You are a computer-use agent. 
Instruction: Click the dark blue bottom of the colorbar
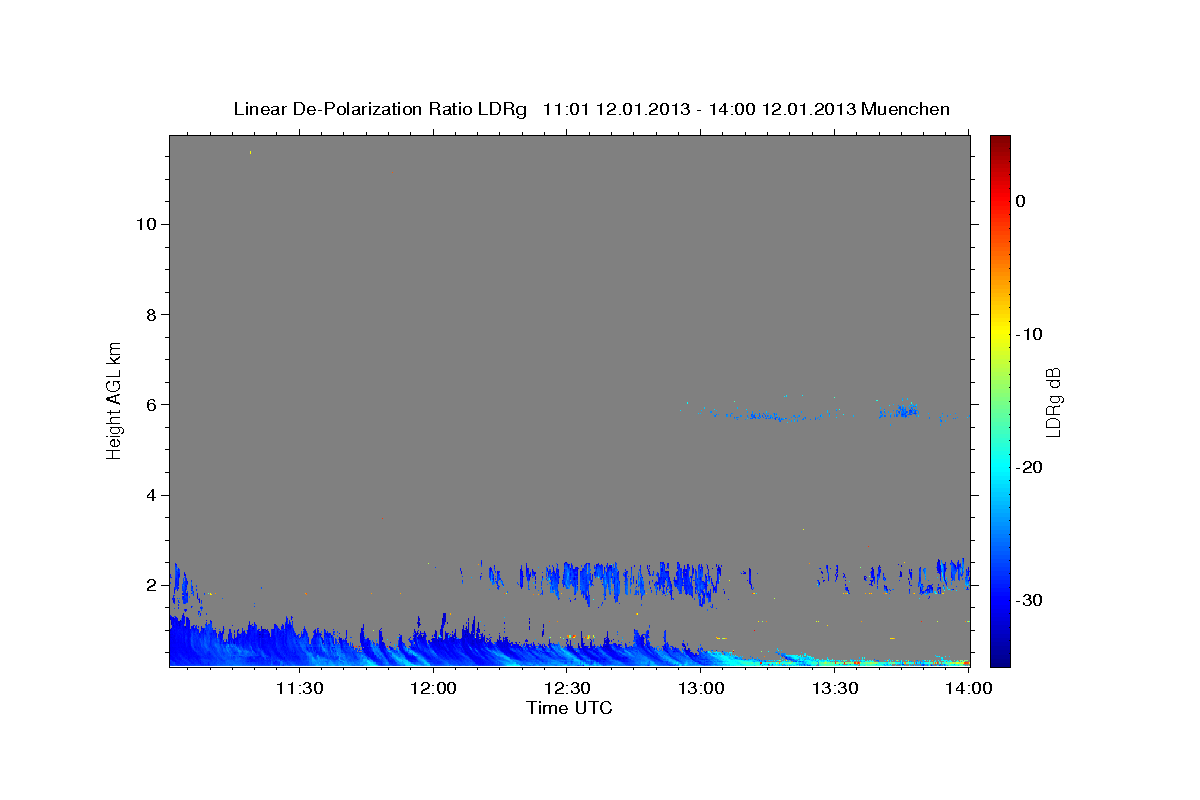[1000, 656]
